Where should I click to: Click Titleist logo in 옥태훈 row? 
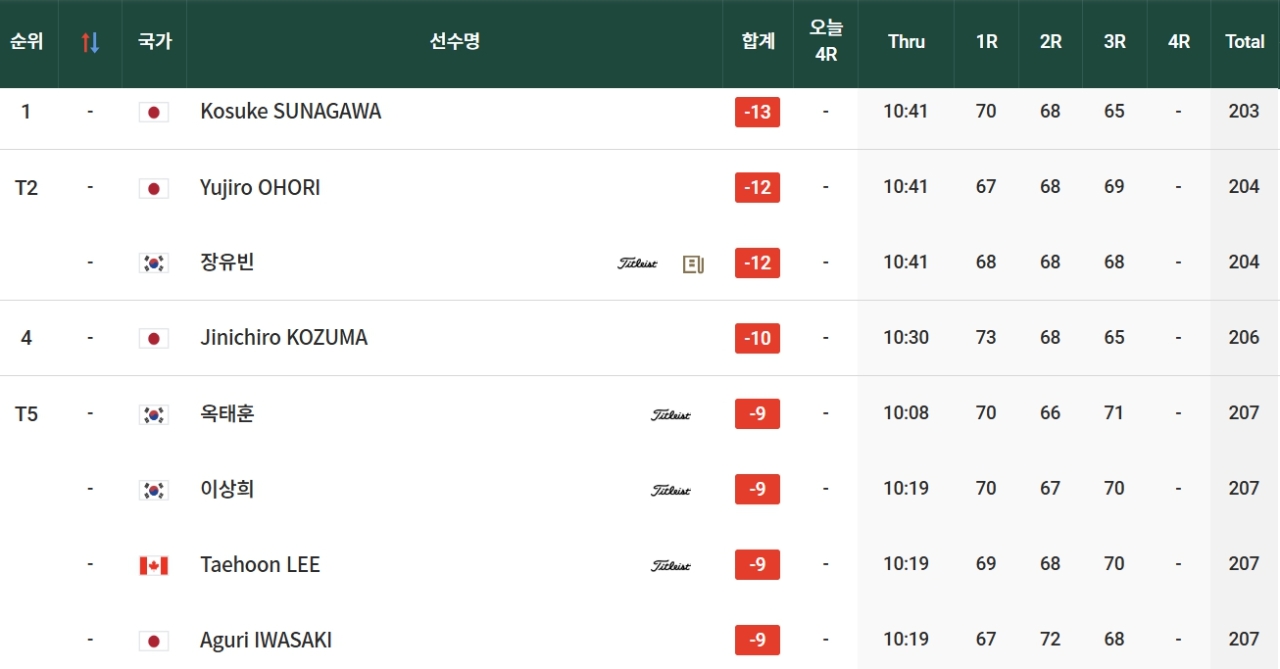tap(671, 414)
